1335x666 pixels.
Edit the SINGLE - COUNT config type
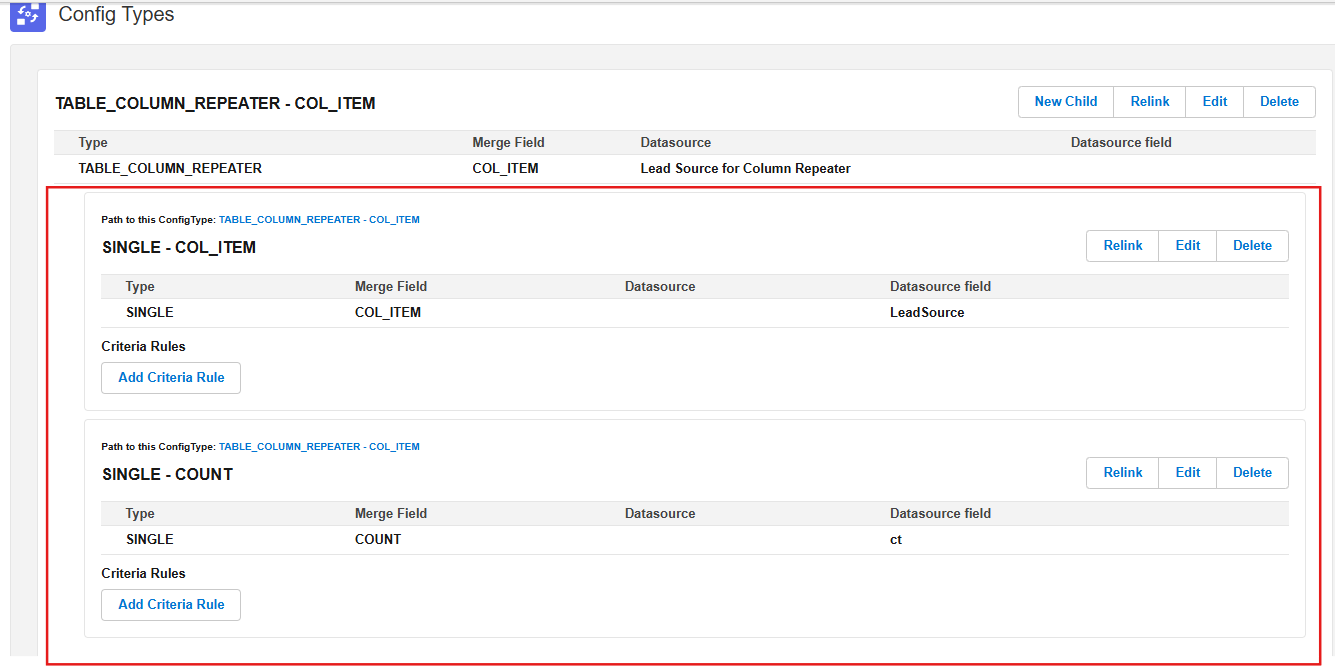pos(1187,473)
